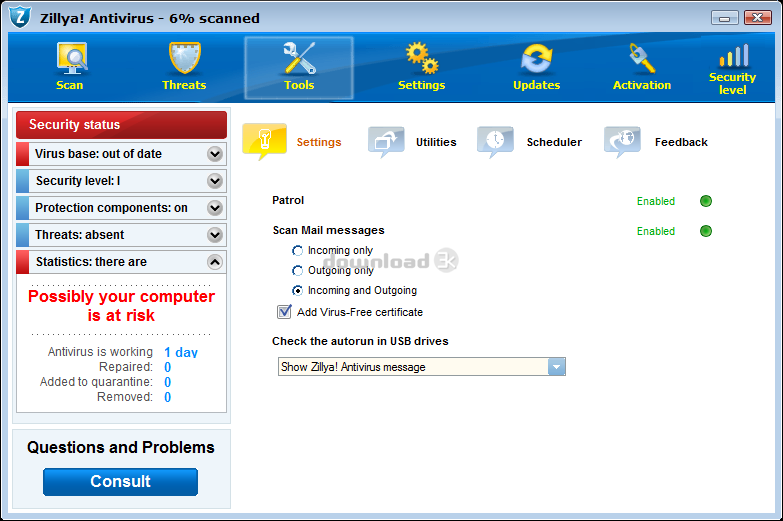Switch to the Scheduler tab label
This screenshot has height=521, width=783.
coord(554,142)
